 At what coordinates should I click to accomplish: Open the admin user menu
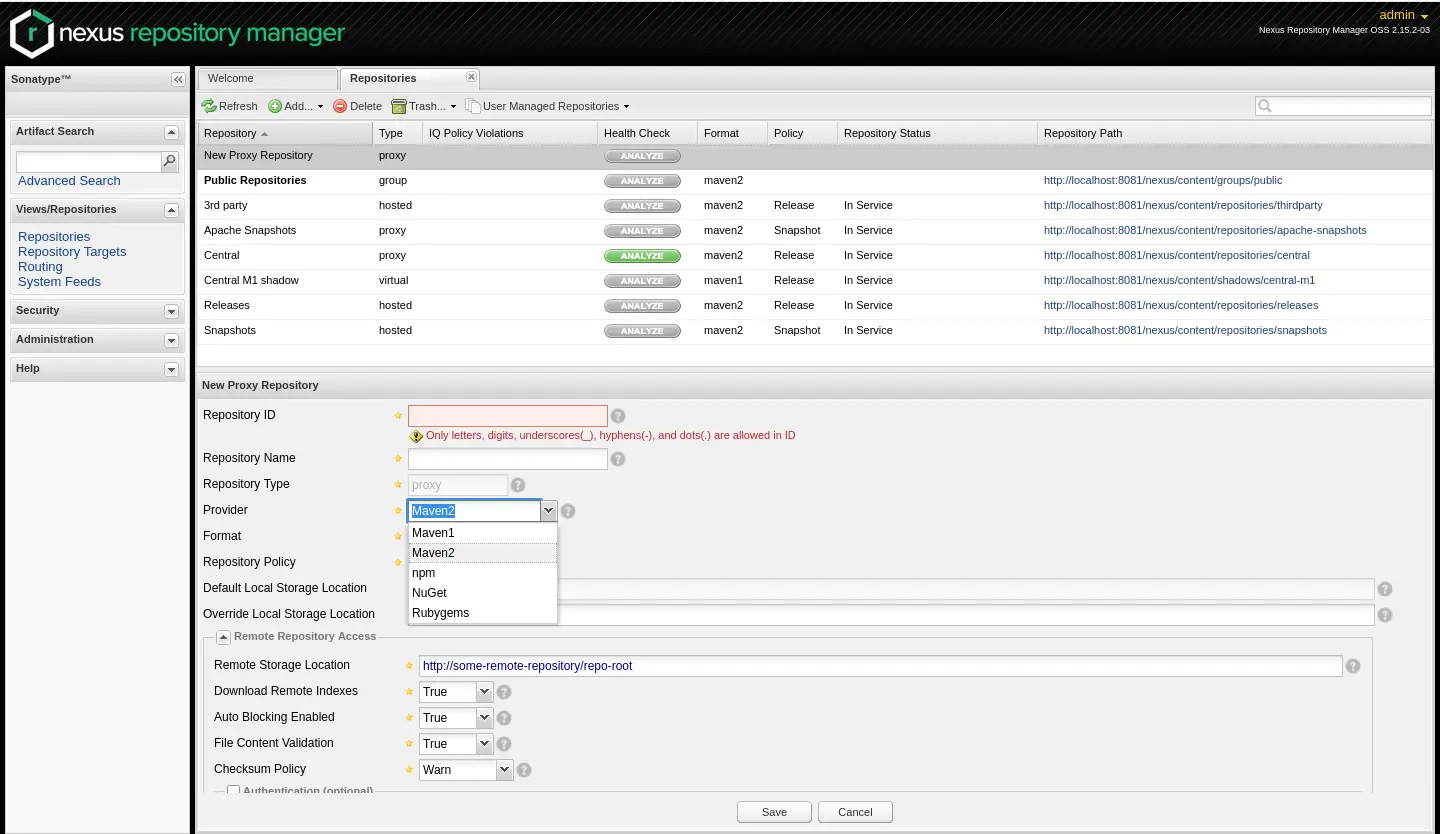1404,15
